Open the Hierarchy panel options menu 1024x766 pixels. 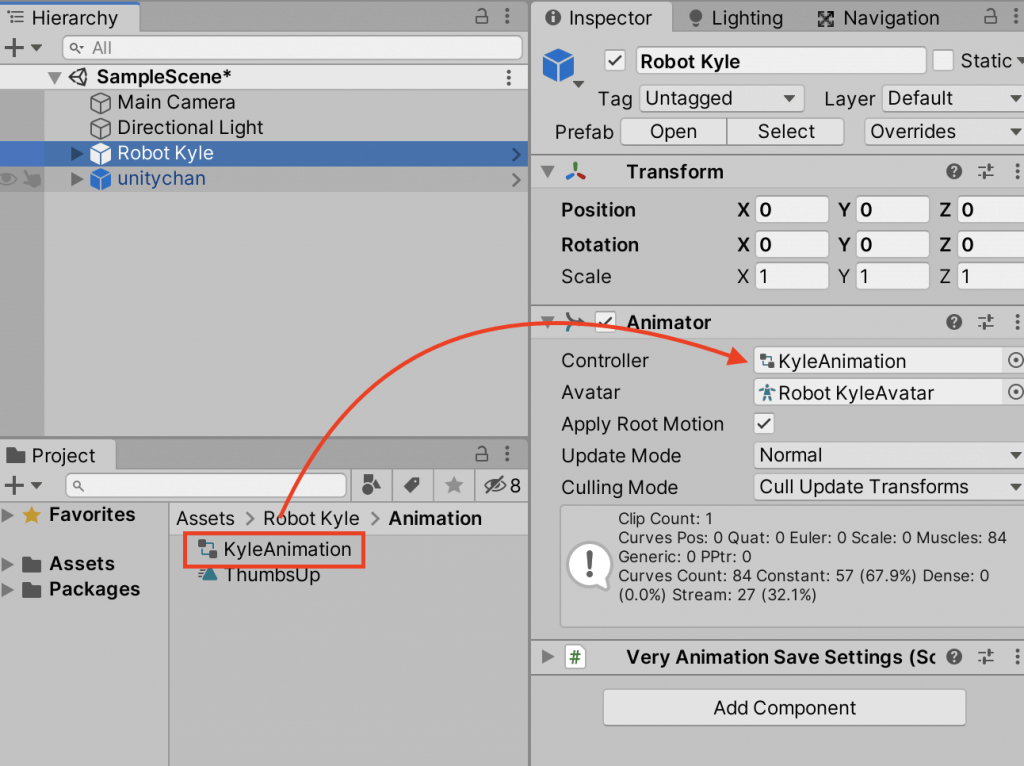tap(507, 16)
